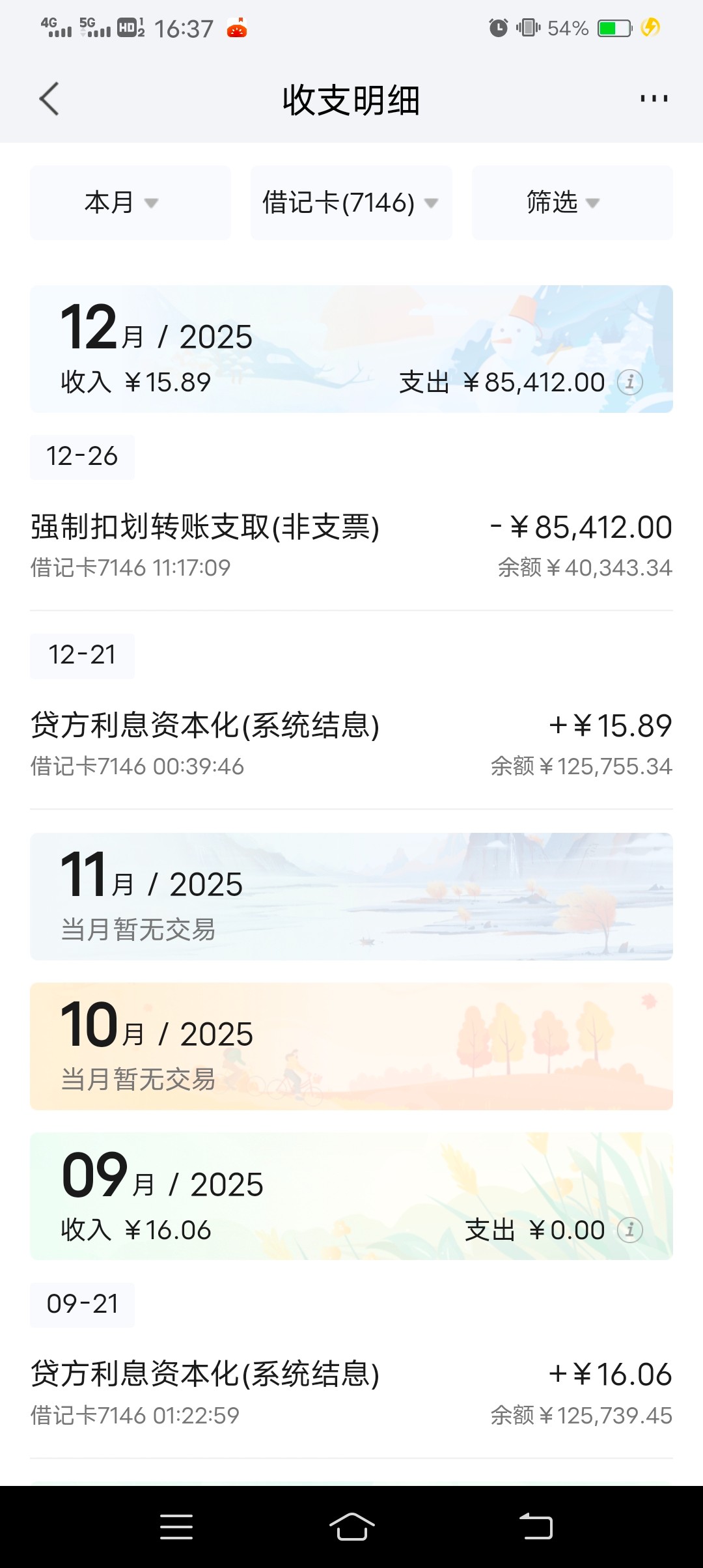The image size is (703, 1568).
Task: Open the 强制扣划转账支取 transaction details
Action: [x=351, y=545]
